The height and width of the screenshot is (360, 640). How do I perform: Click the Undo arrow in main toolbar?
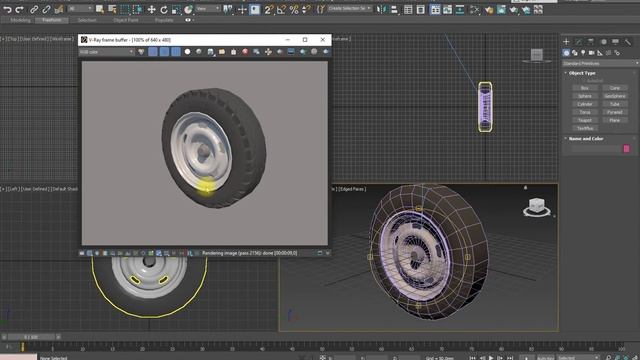coord(7,9)
